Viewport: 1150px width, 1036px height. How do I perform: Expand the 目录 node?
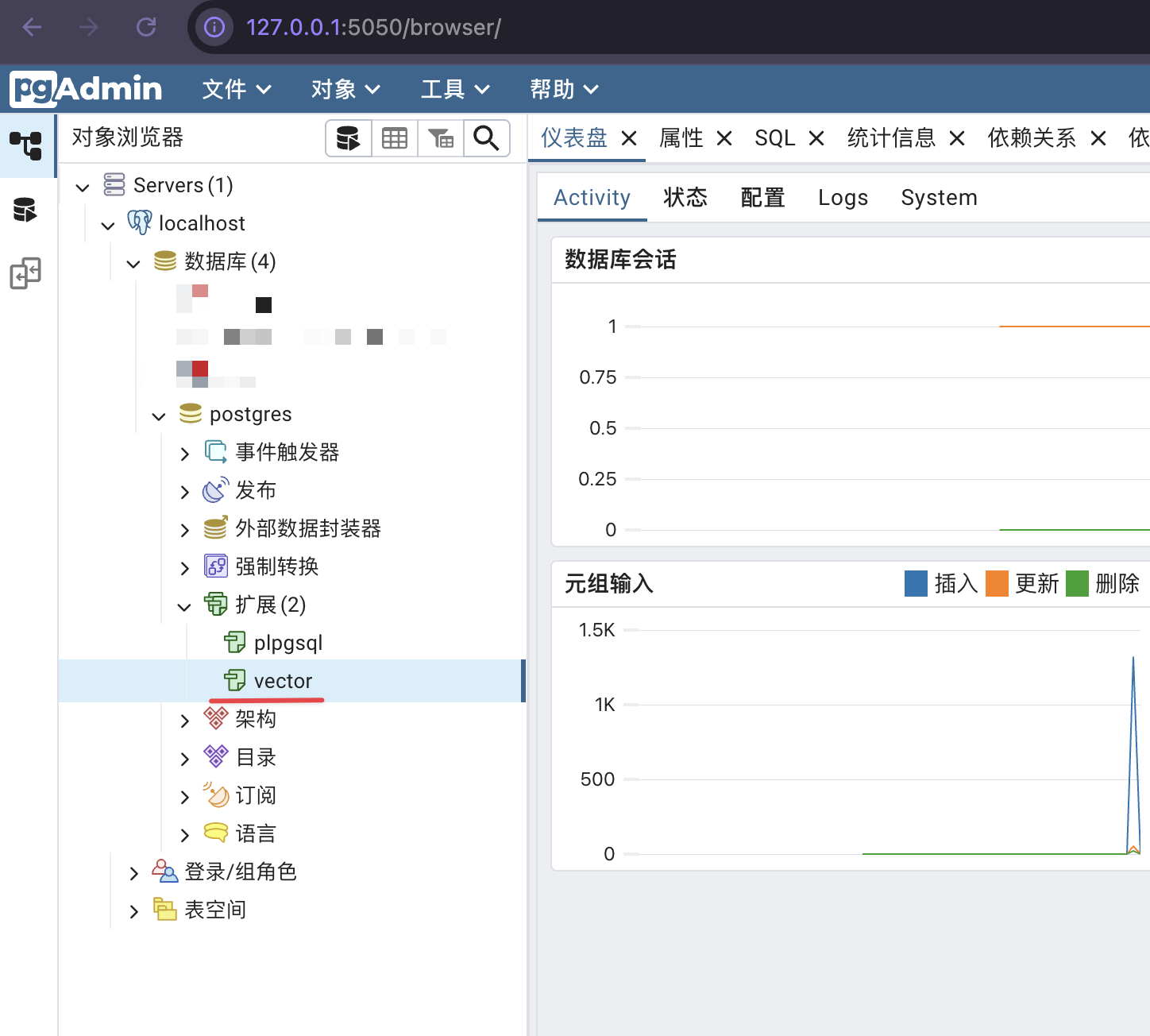pyautogui.click(x=184, y=759)
